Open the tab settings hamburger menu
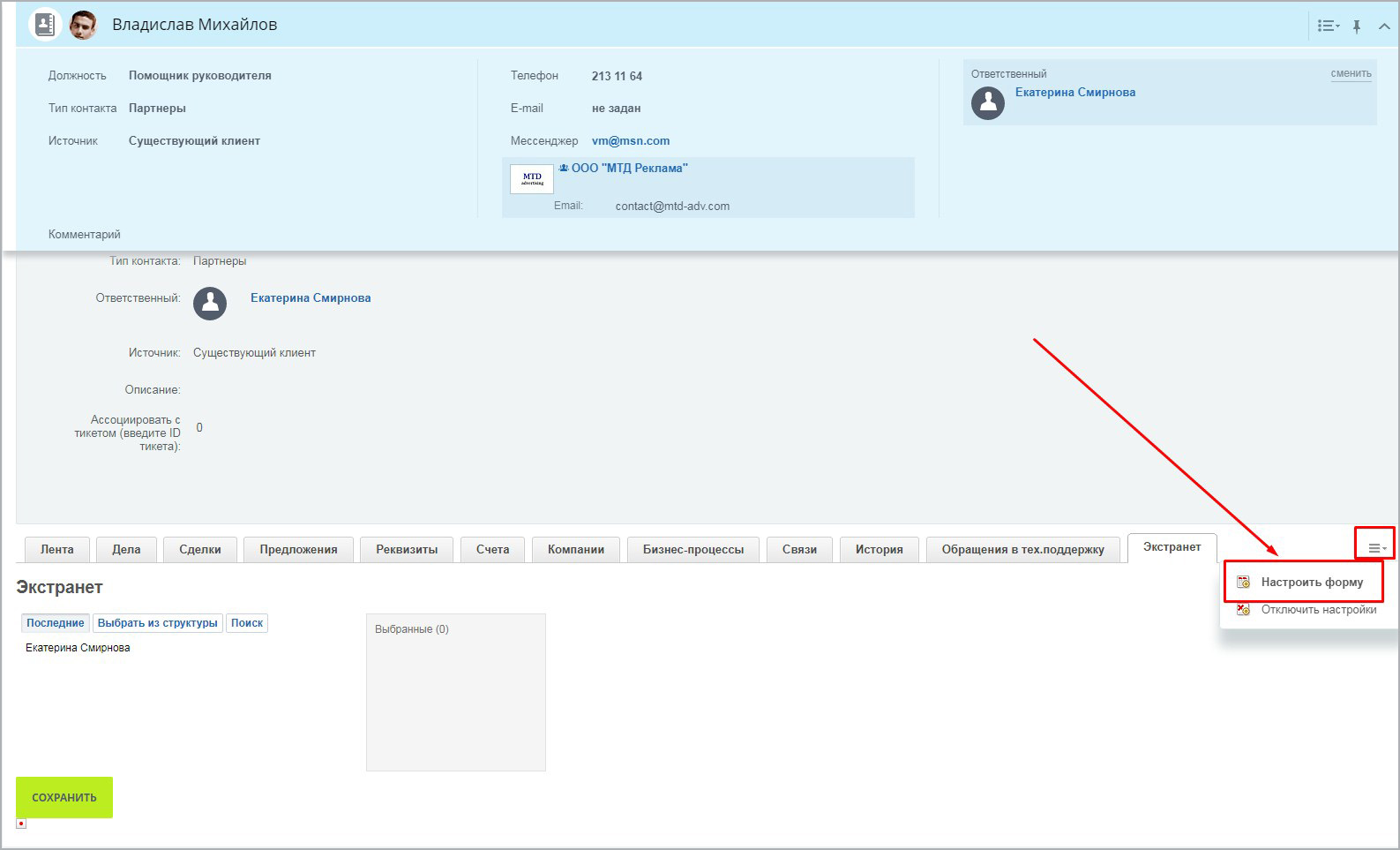The image size is (1400, 850). (x=1375, y=548)
